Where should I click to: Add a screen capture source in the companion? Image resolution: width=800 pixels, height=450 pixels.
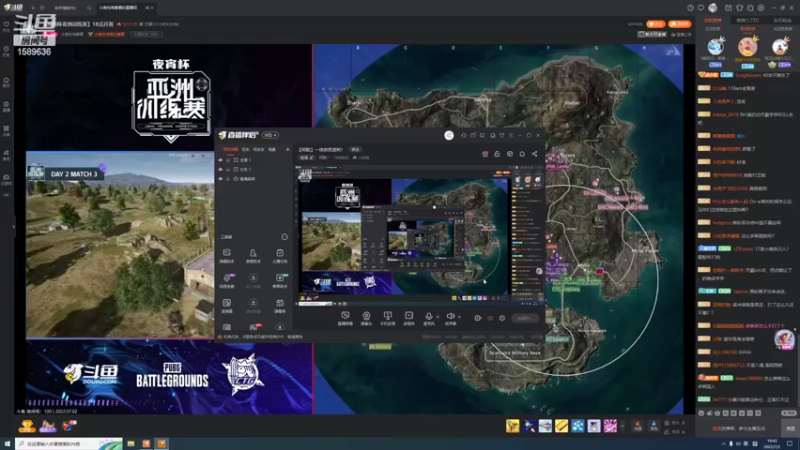coord(345,318)
